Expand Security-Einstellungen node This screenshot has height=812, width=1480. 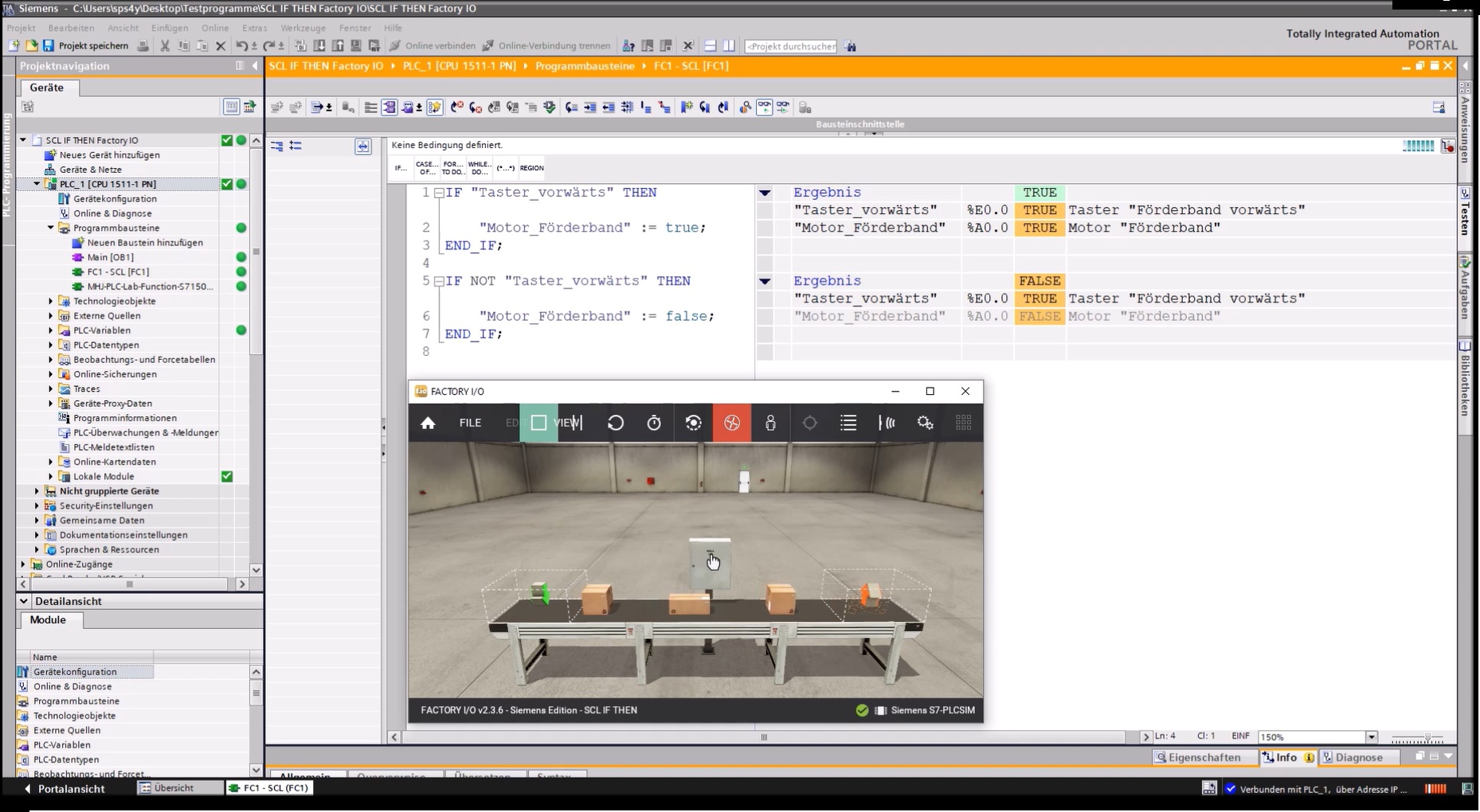(37, 506)
